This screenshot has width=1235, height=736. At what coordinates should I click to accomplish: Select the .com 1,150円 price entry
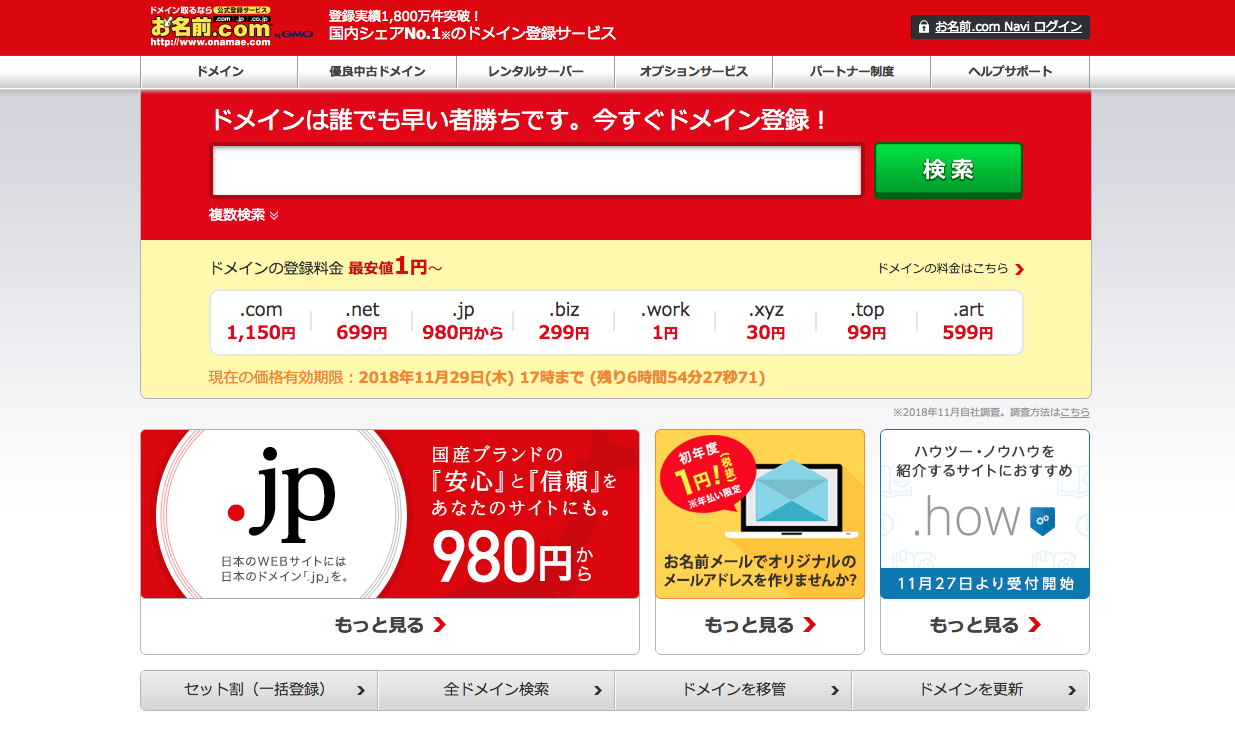[x=261, y=321]
